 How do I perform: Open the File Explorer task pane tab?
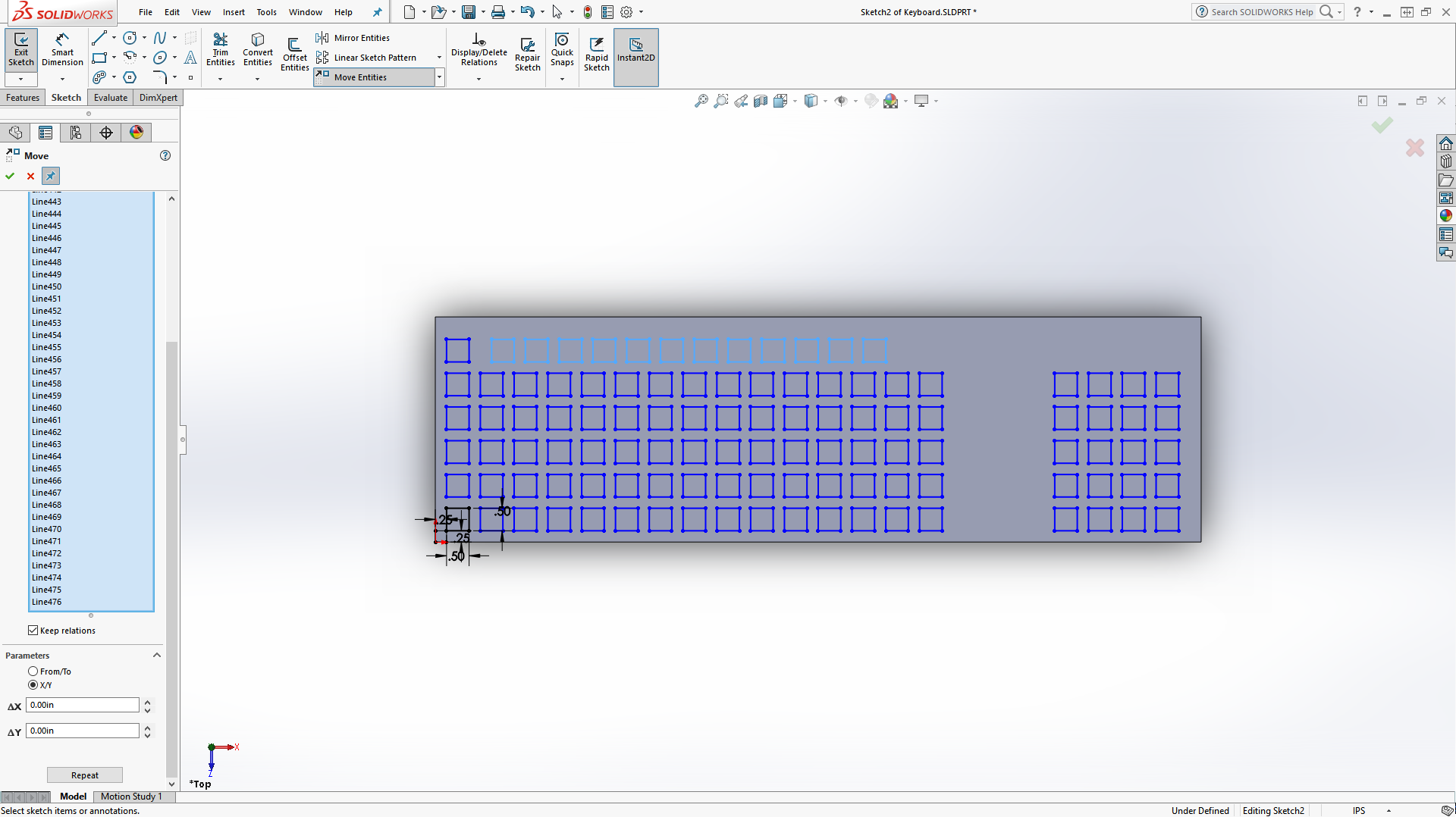[x=1446, y=180]
